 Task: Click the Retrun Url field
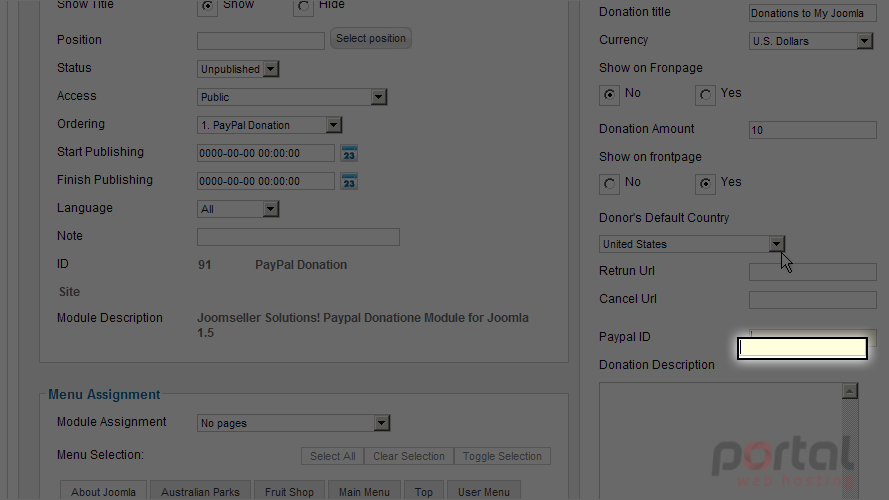click(x=812, y=272)
